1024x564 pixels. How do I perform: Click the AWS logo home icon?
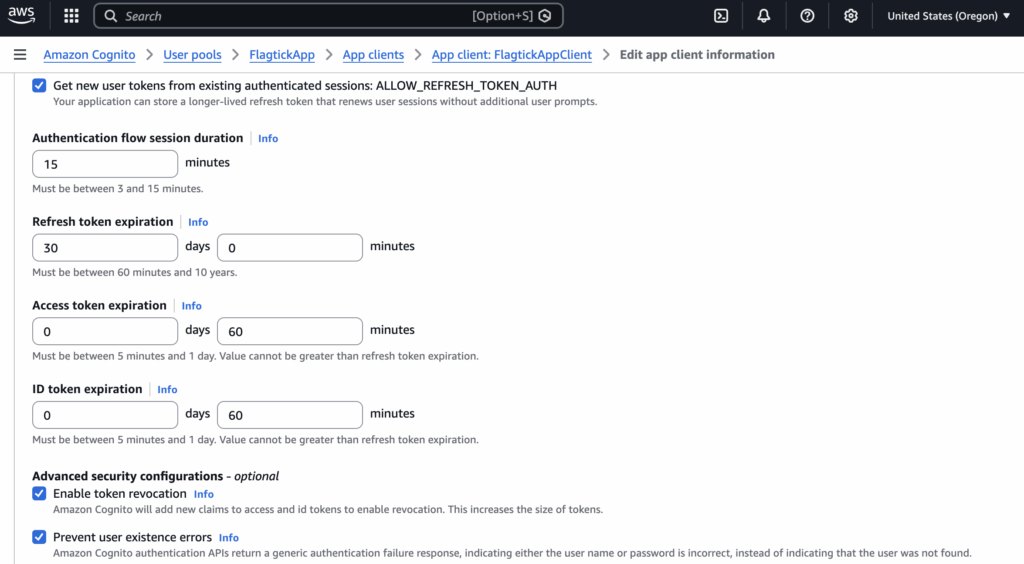(x=21, y=16)
